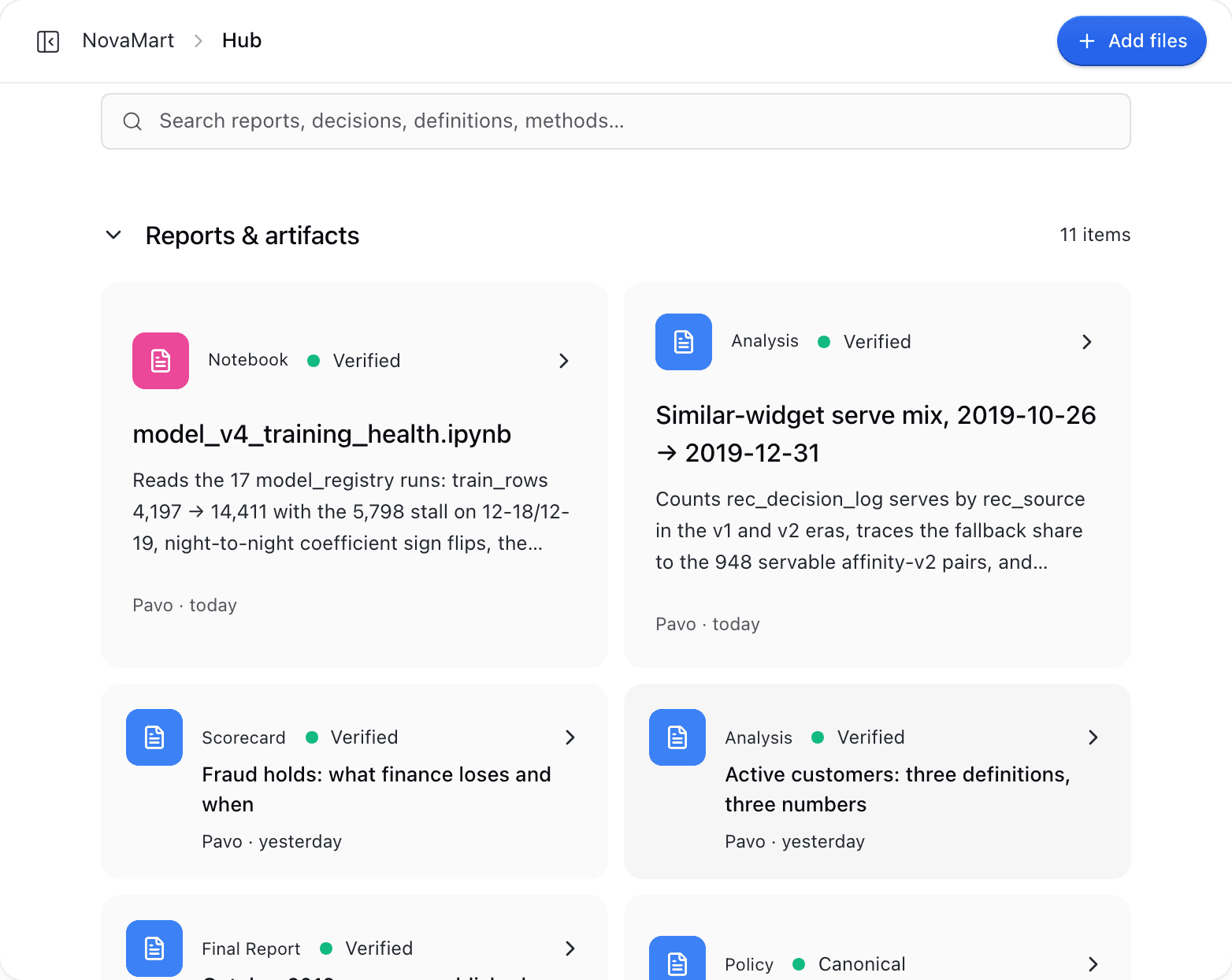Screen dimensions: 1232x980
Task: Click the Reports & artifacts heading
Action: [x=252, y=236]
